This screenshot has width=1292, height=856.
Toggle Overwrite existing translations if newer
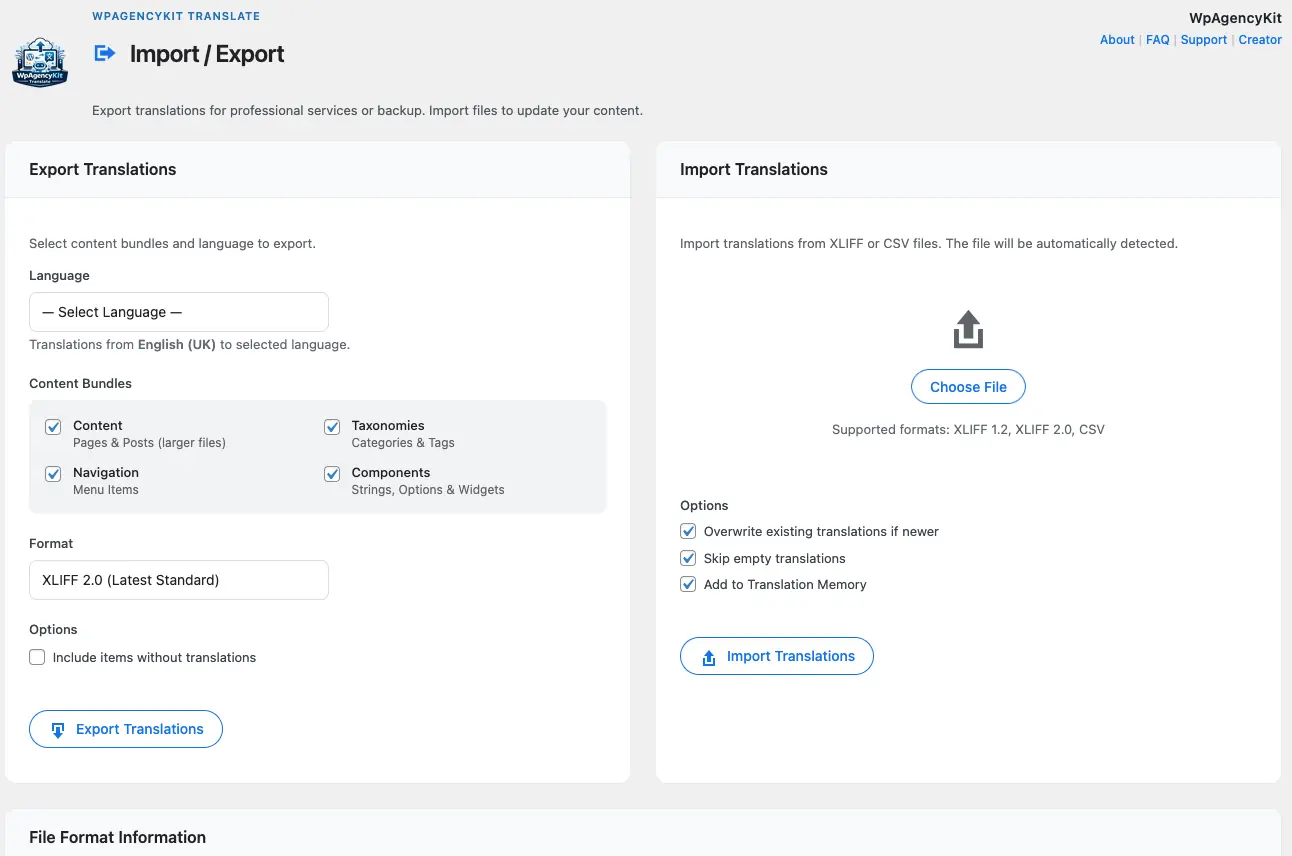pos(688,531)
